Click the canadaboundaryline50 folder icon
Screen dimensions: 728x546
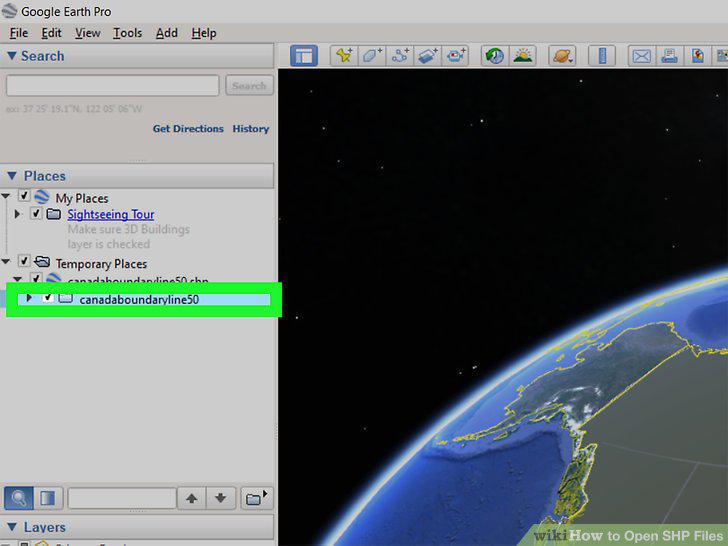coord(65,298)
